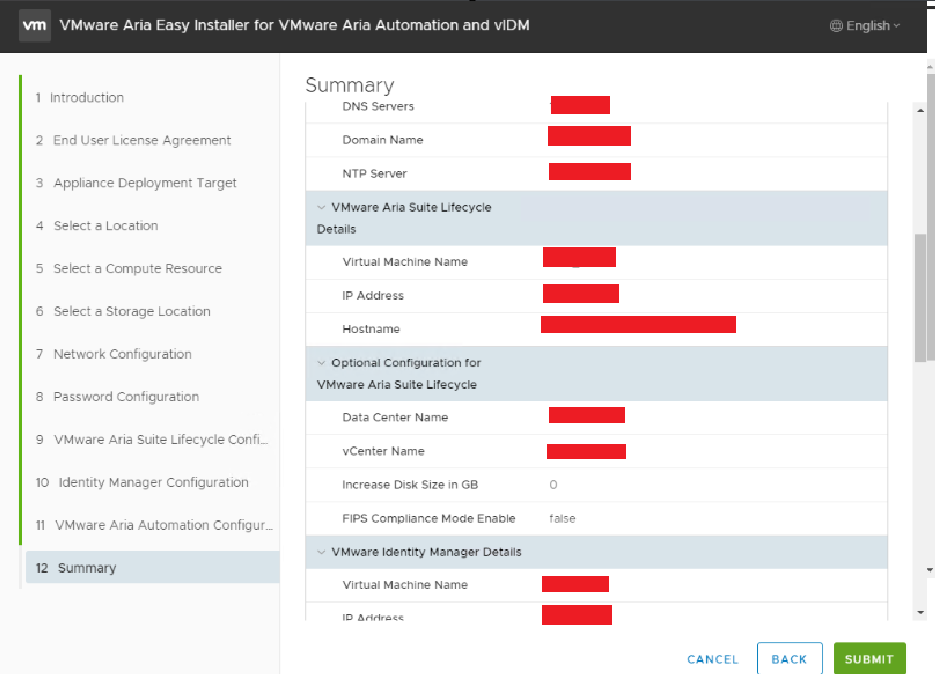Viewport: 935px width, 674px height.
Task: Click summary panel scroll down arrow
Action: 921,613
